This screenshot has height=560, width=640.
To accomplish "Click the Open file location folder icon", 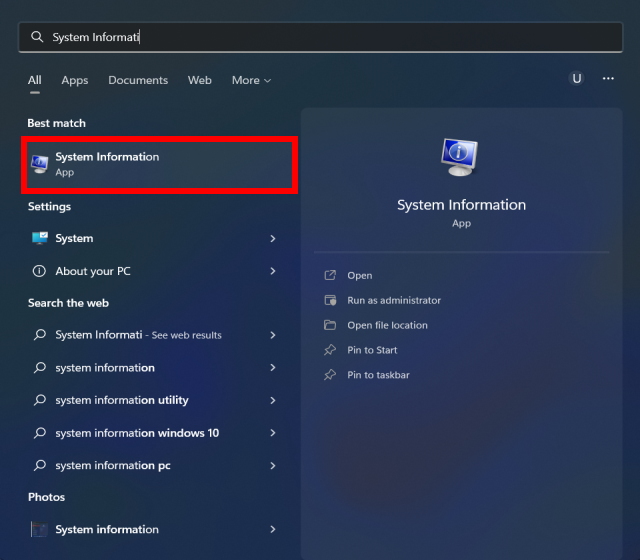I will coord(330,325).
